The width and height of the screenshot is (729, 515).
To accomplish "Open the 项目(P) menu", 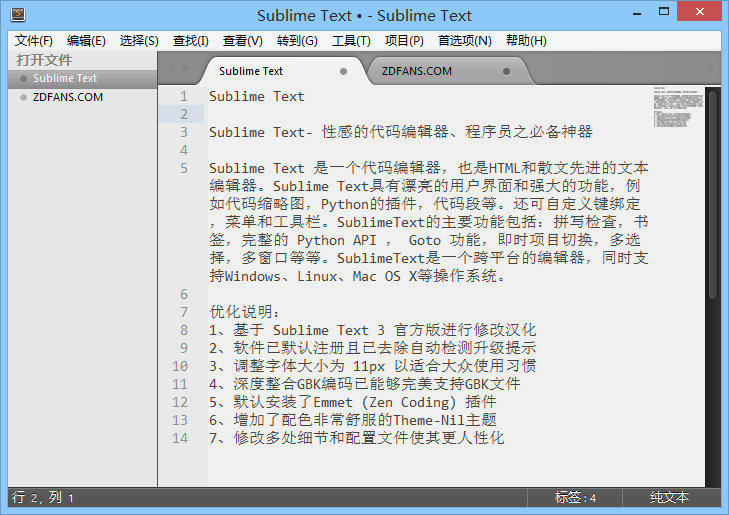I will click(x=404, y=41).
